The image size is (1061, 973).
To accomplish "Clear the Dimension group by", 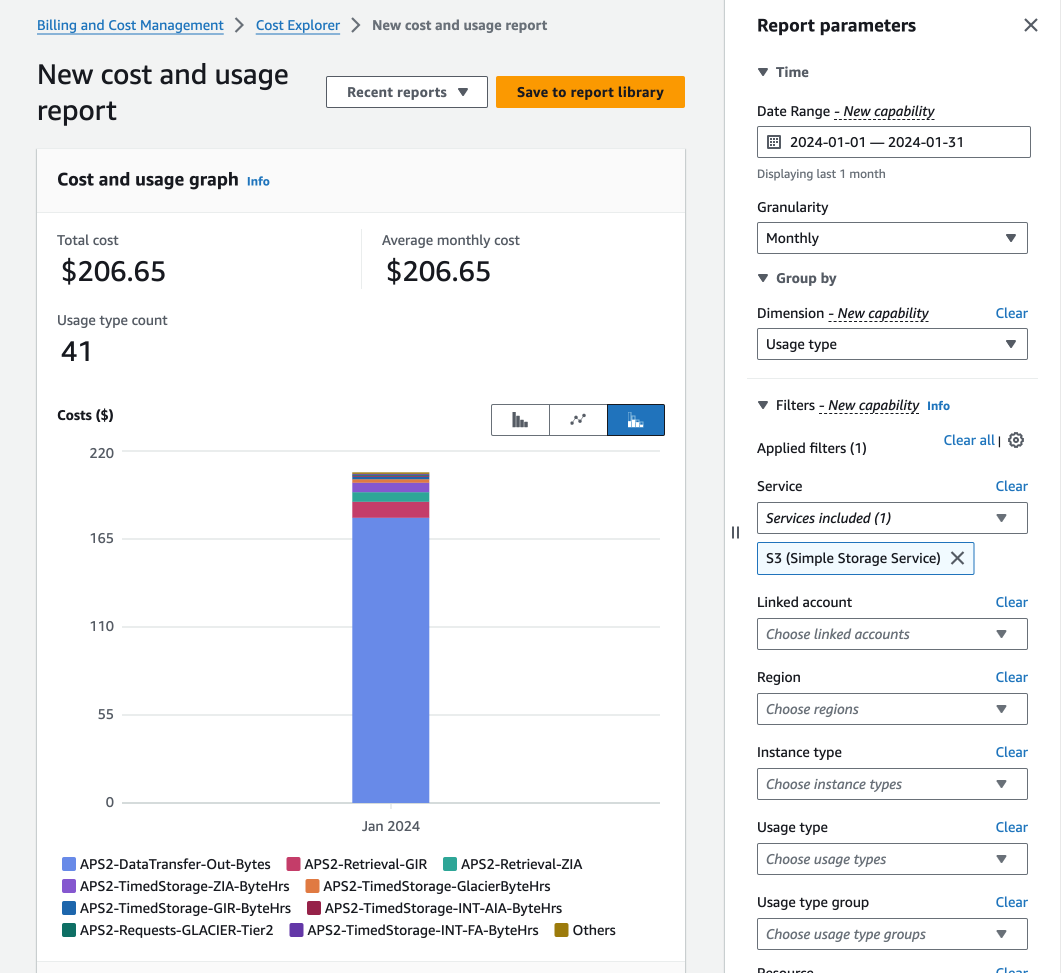I will pyautogui.click(x=1011, y=313).
